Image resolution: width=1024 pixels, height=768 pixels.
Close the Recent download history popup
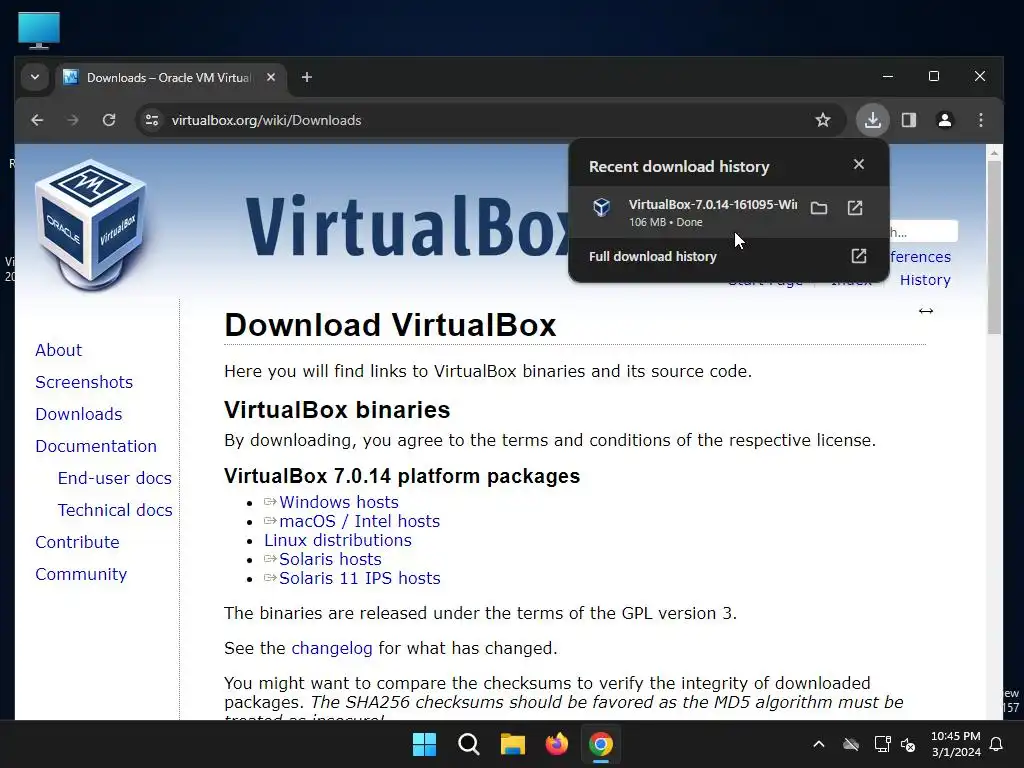[x=859, y=165]
